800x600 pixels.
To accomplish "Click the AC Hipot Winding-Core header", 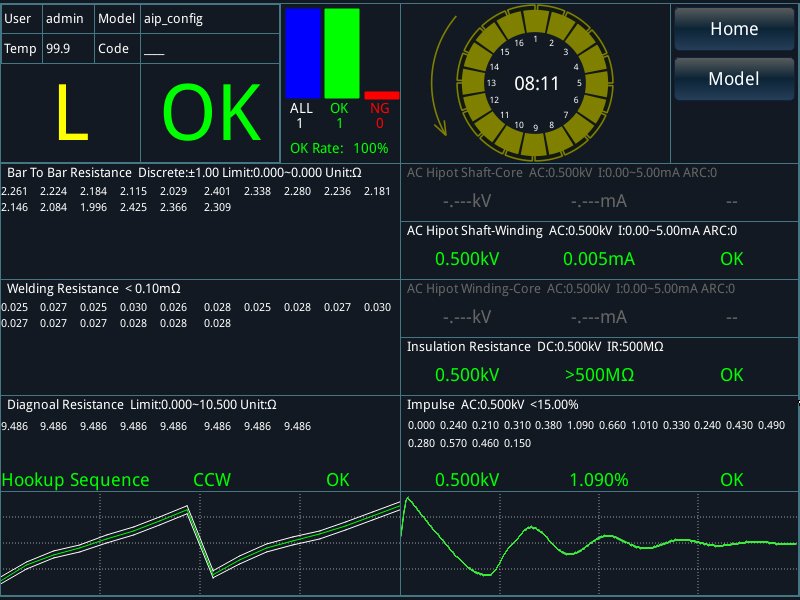I will [571, 289].
